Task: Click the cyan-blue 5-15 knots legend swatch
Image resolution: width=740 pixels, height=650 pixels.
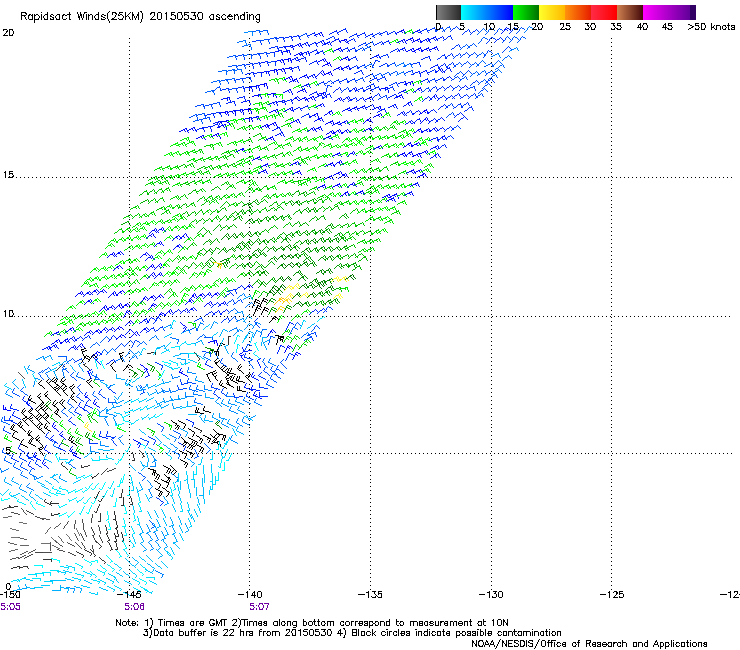Action: 487,12
